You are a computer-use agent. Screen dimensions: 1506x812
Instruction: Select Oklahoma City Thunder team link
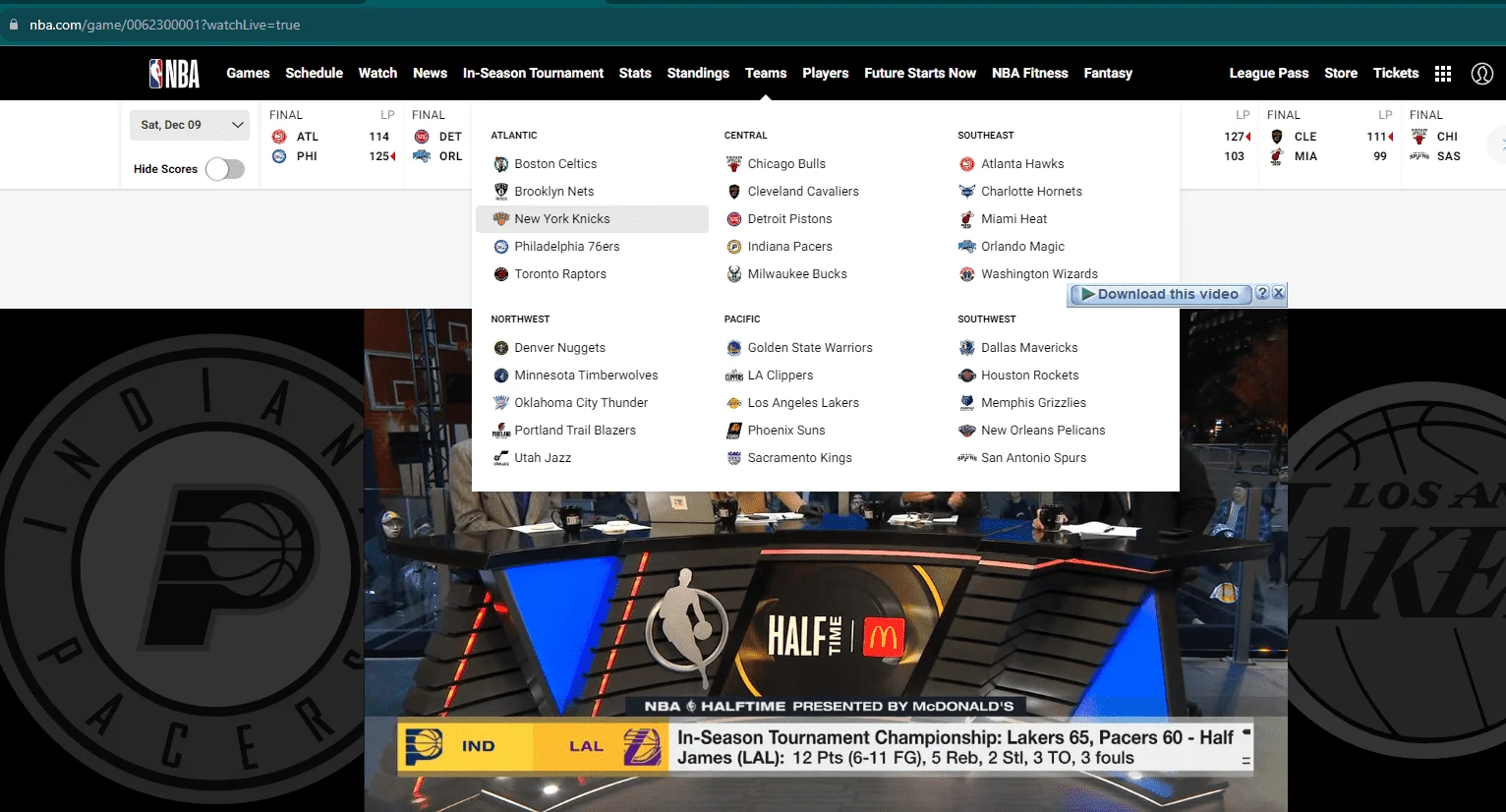tap(581, 403)
